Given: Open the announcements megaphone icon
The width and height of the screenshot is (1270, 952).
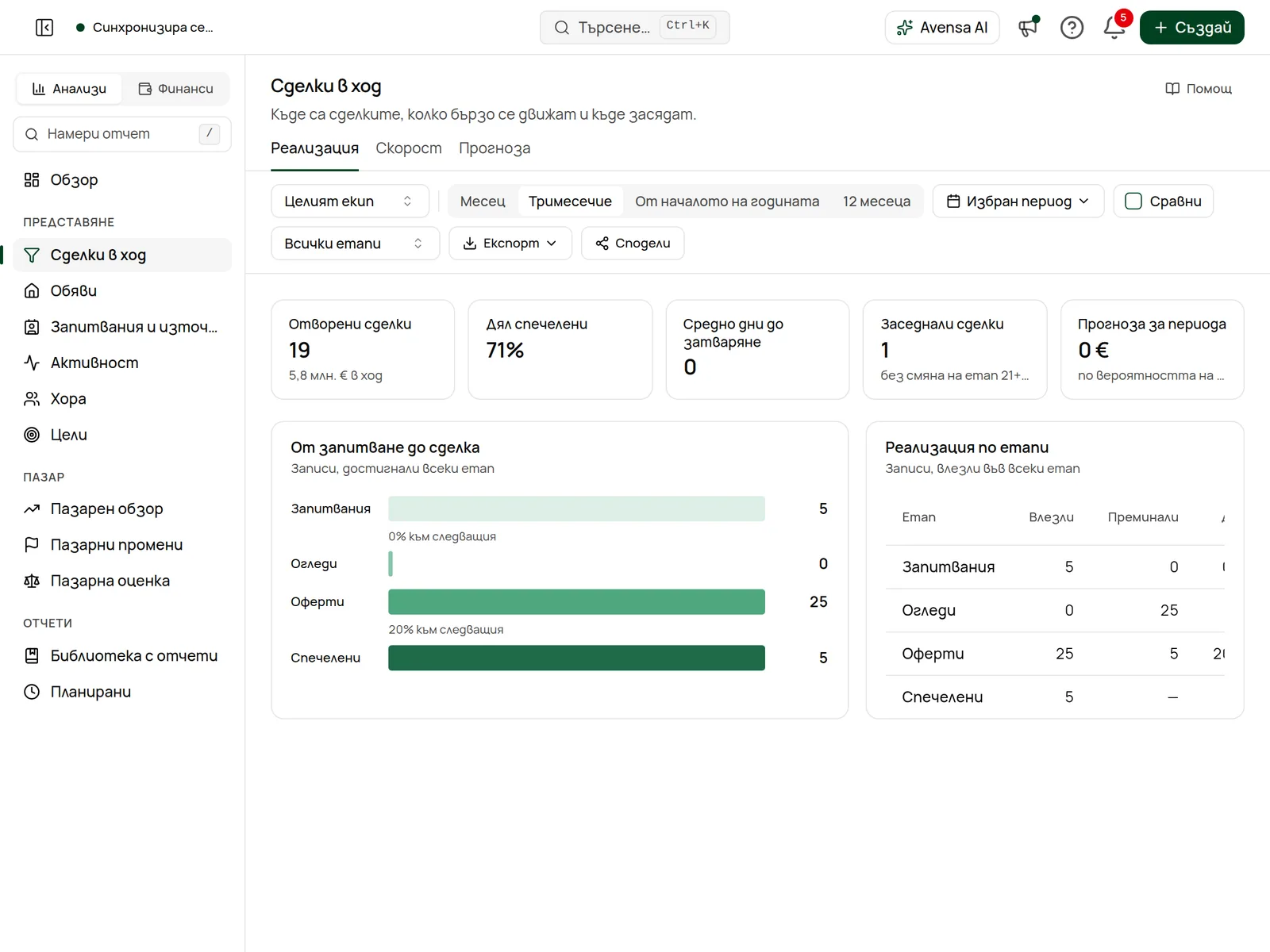Looking at the screenshot, I should (x=1029, y=28).
